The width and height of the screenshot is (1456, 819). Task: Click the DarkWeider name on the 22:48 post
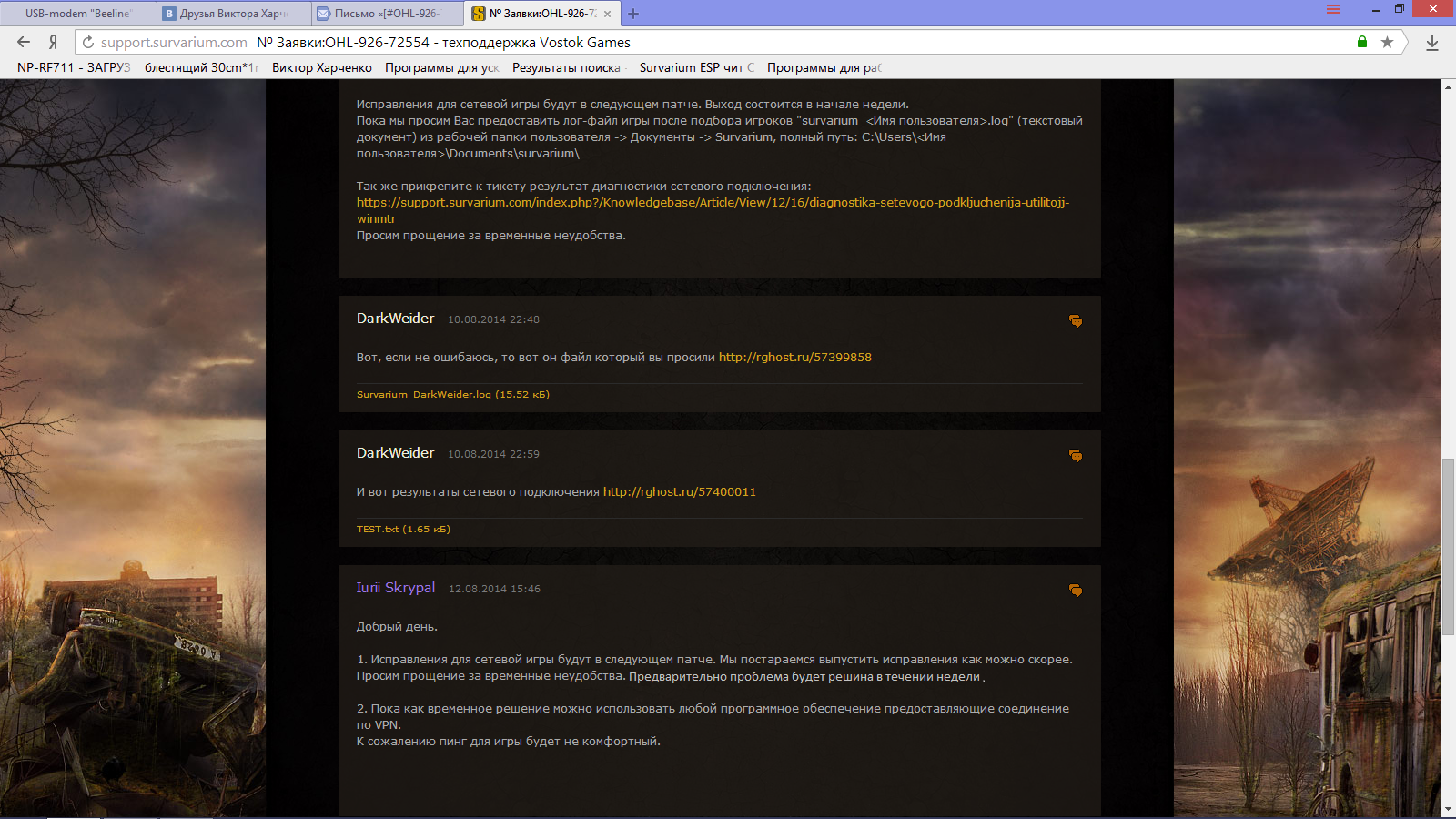pos(396,318)
